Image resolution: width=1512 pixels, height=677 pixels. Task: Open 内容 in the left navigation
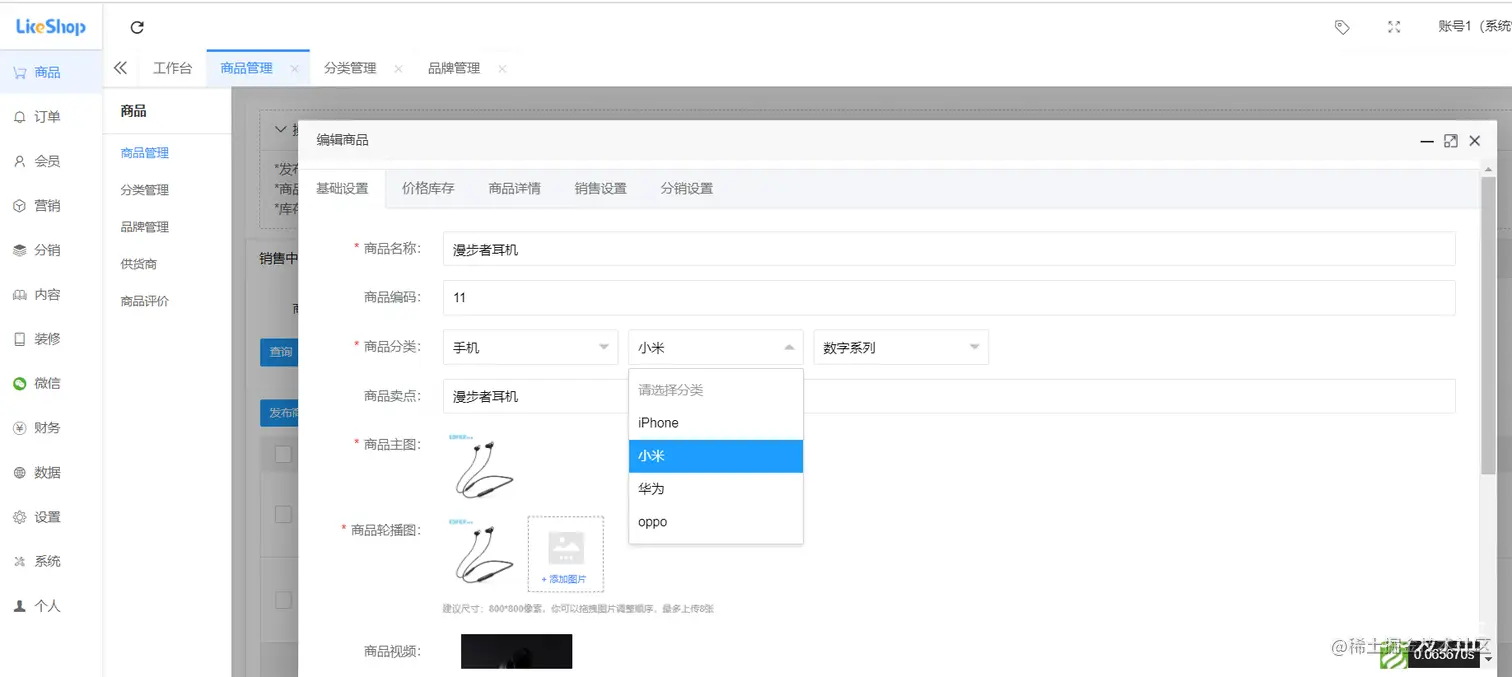tap(51, 295)
